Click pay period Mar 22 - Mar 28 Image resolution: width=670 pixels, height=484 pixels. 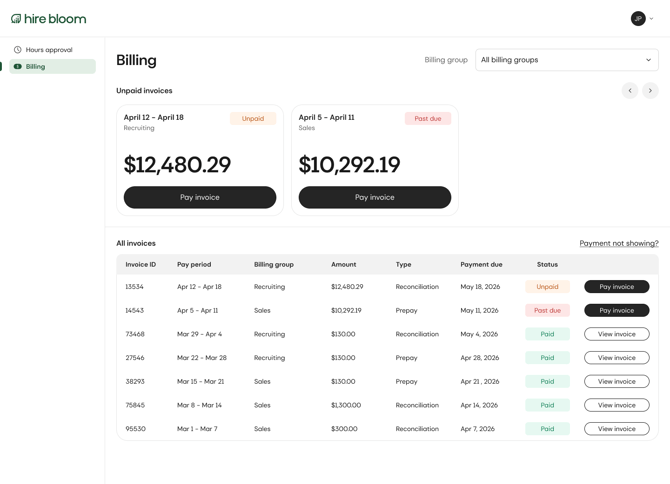click(202, 358)
